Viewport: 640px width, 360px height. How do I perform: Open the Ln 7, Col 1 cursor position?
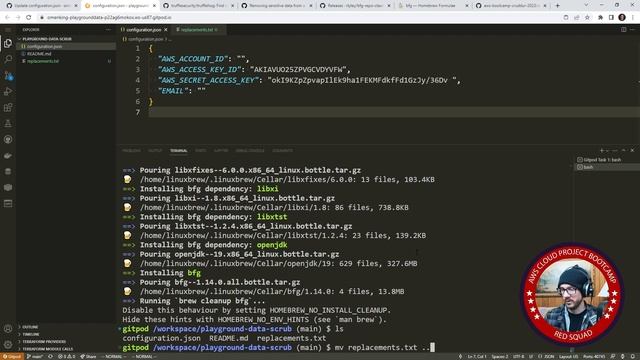coord(477,356)
